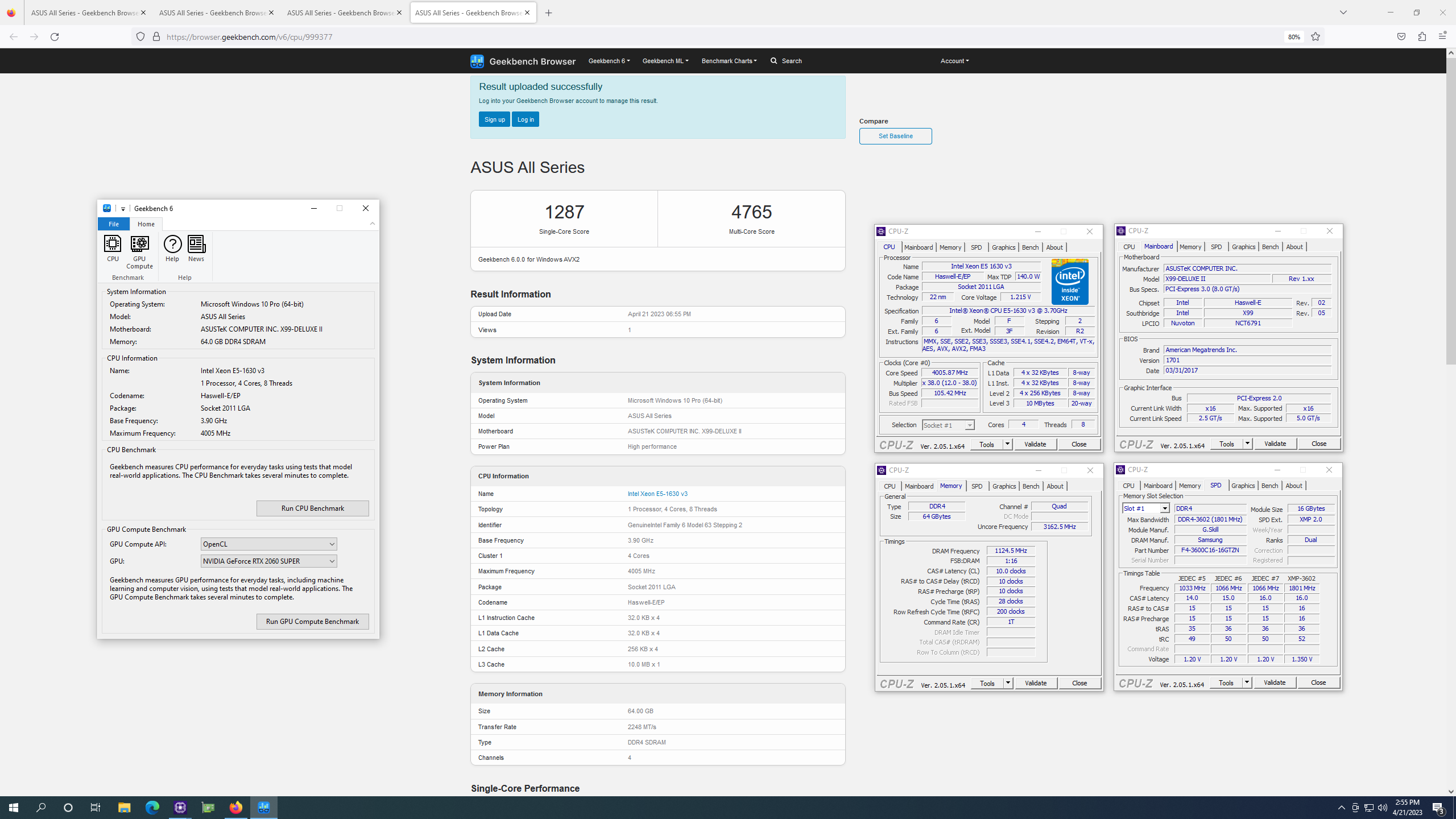The height and width of the screenshot is (819, 1456).
Task: Open About tab in Mainboard CPU-Z window
Action: 1294,247
